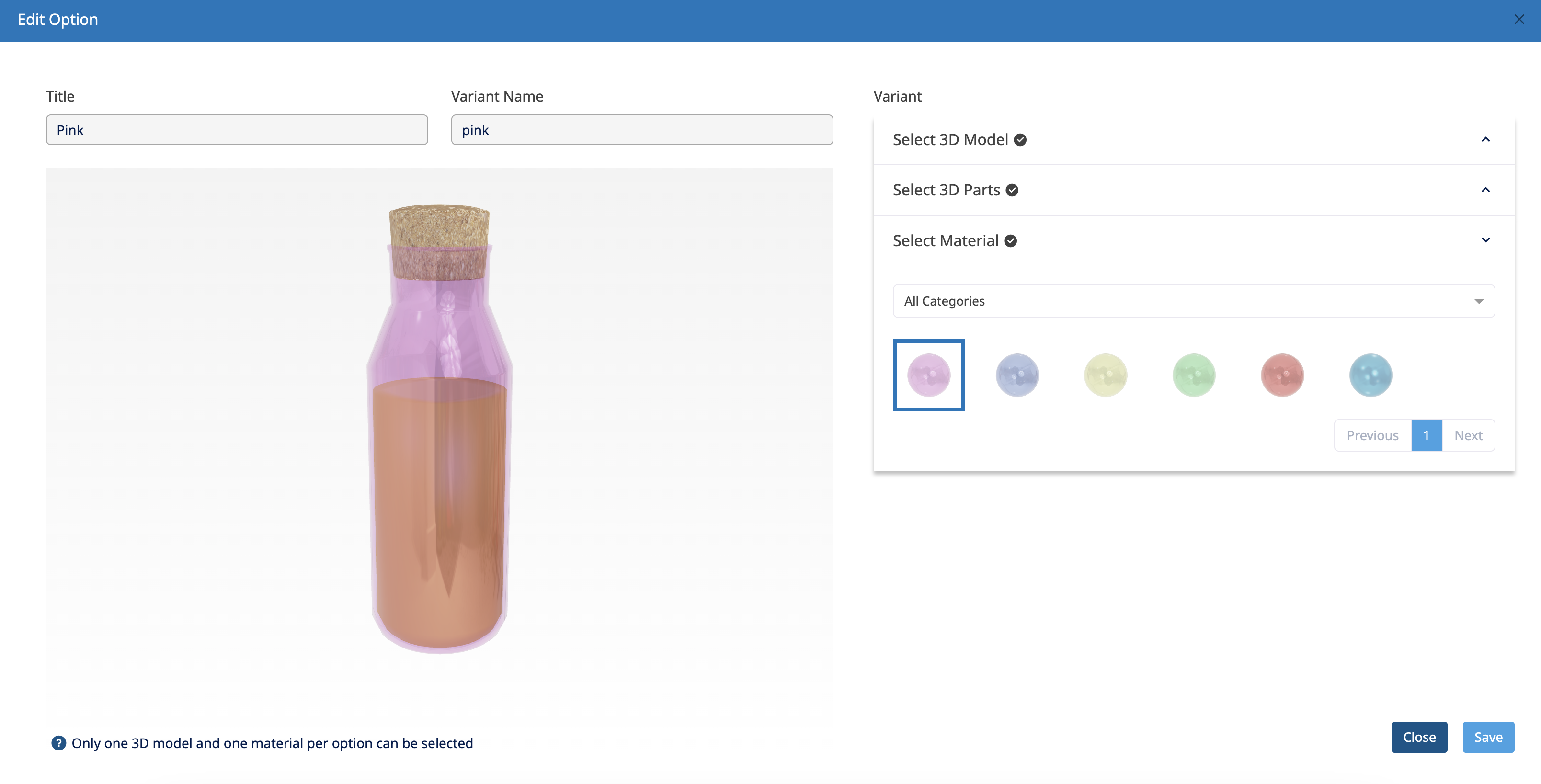Click checkmark icon beside Select 3D Parts
Viewport: 1541px width, 784px height.
[x=1012, y=190]
